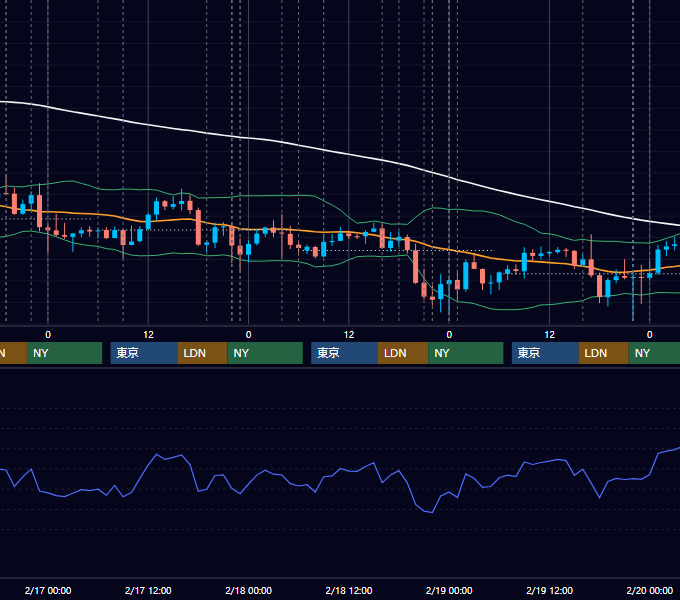Click the hour label 12 above 2/19 東京 block
This screenshot has width=680, height=600.
[549, 335]
